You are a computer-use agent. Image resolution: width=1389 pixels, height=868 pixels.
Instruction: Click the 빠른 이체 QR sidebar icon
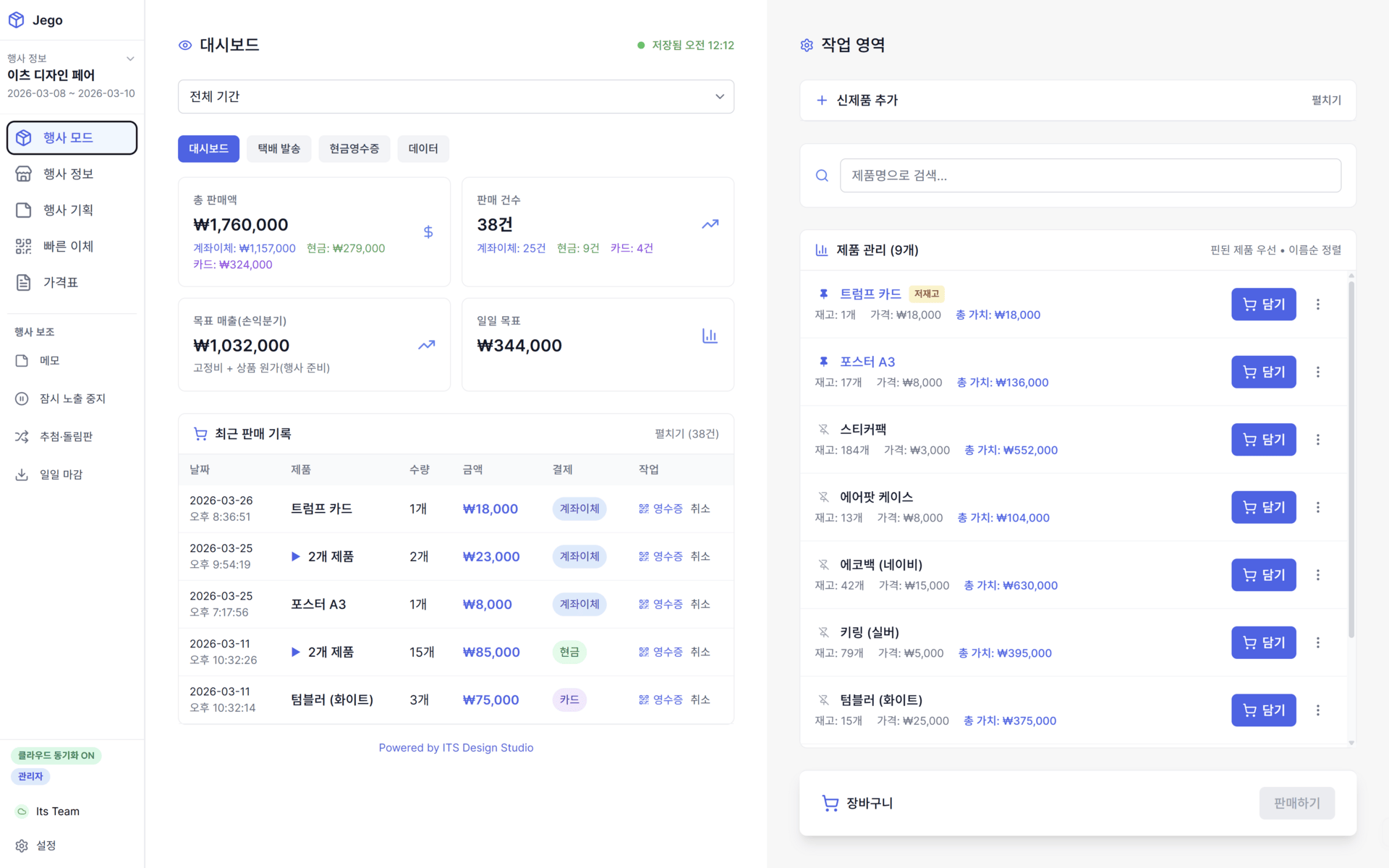tap(23, 246)
